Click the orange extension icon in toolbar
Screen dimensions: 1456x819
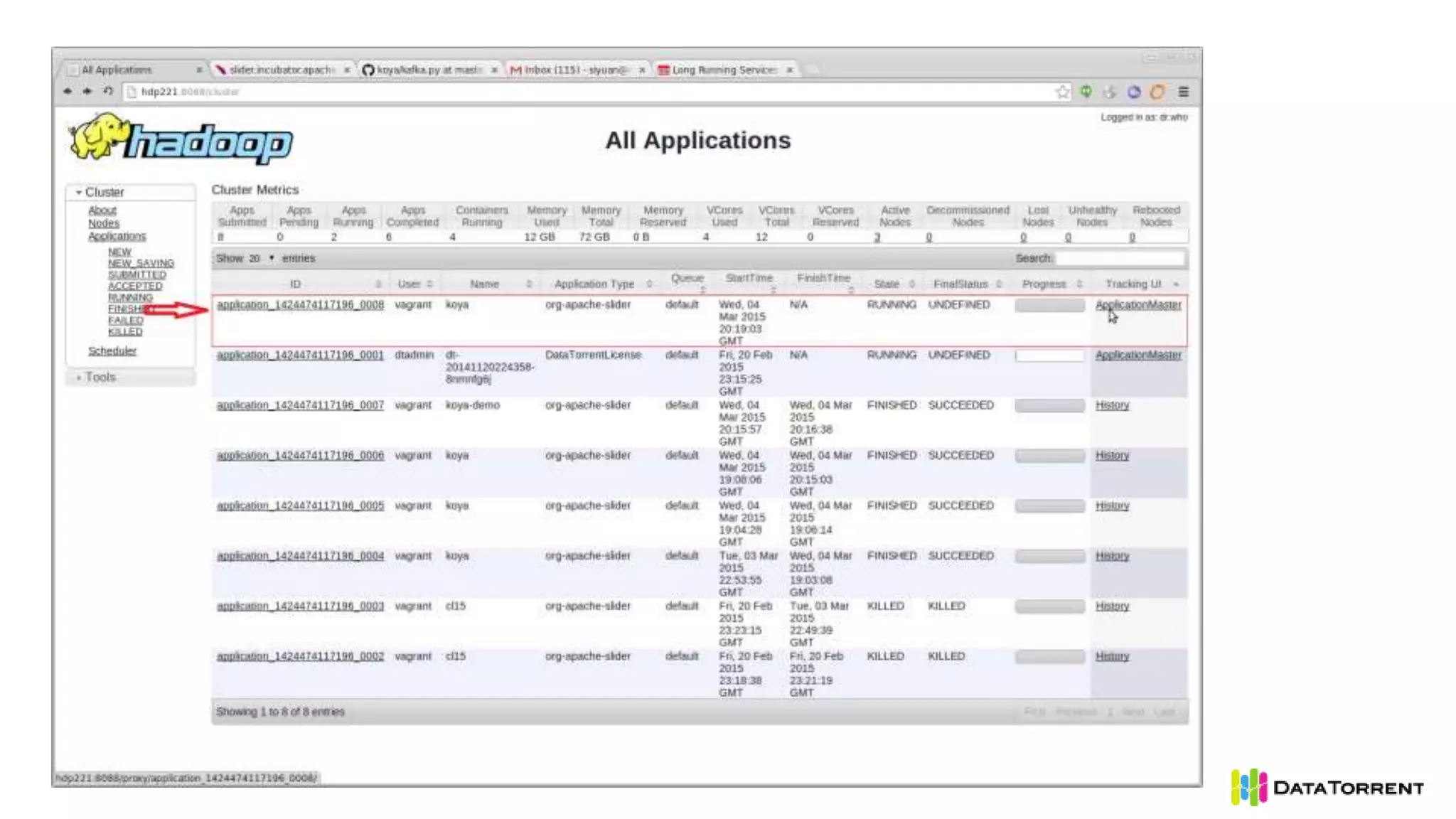click(1157, 92)
